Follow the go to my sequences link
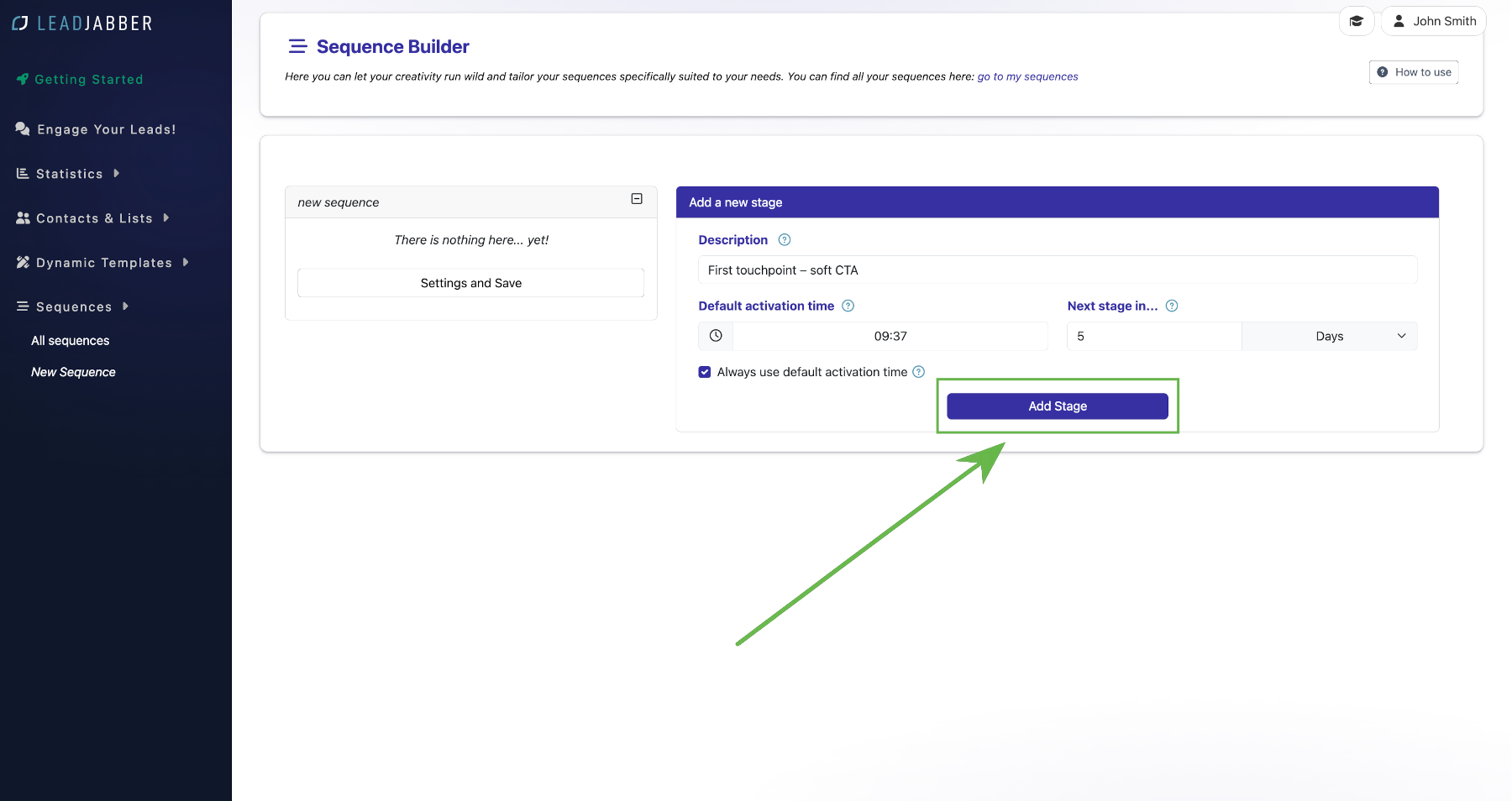 point(1027,76)
